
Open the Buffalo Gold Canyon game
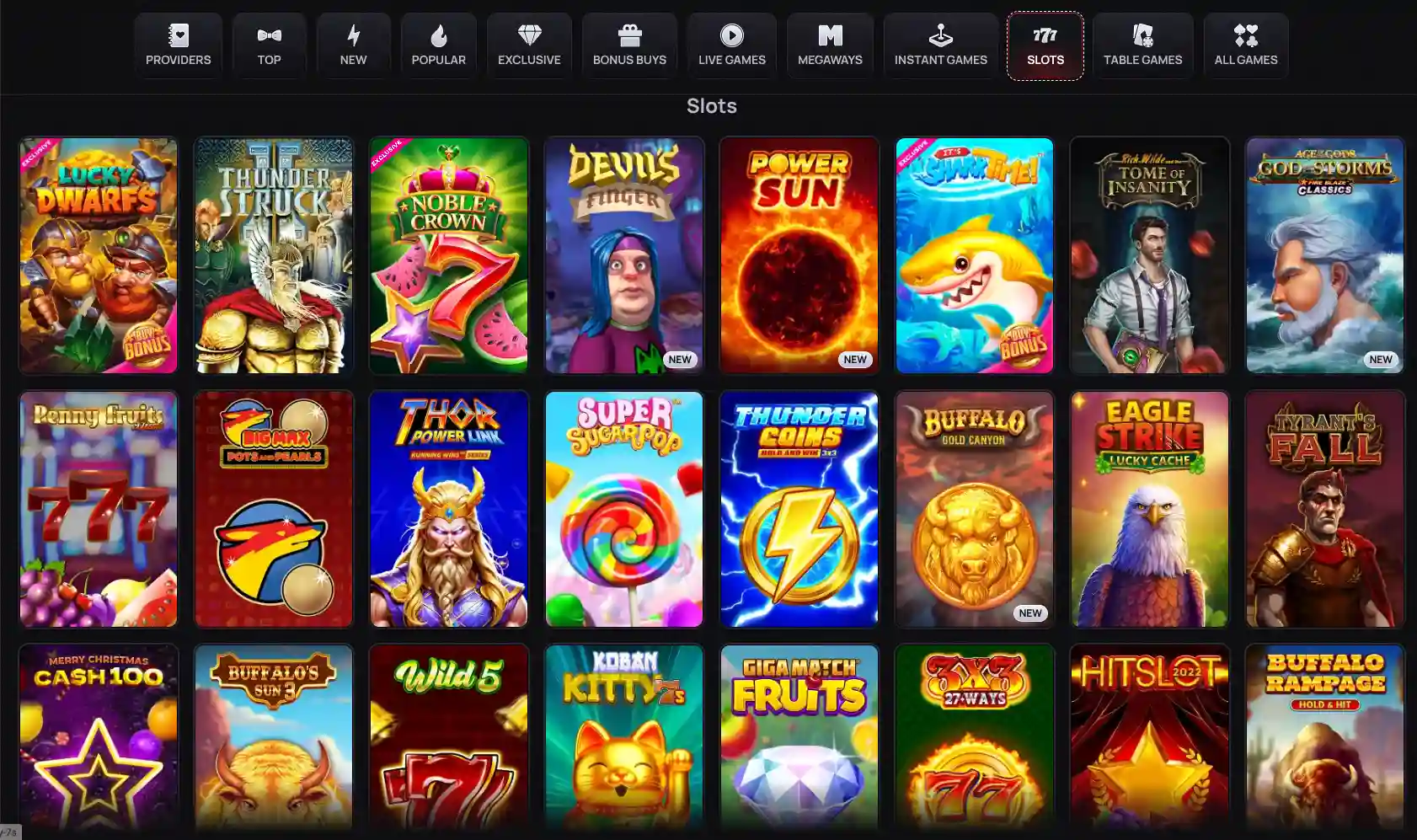pyautogui.click(x=975, y=509)
